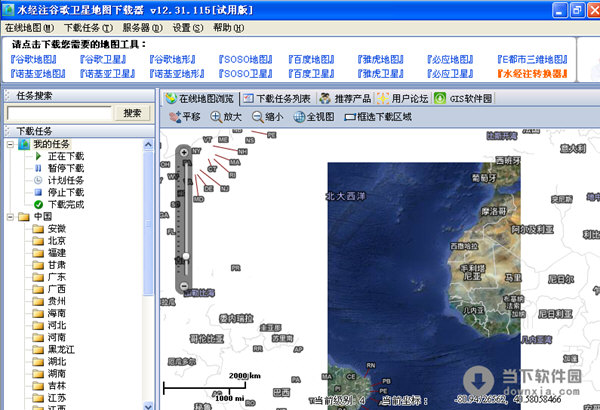Click the 雅虎卫星 link

coord(381,74)
